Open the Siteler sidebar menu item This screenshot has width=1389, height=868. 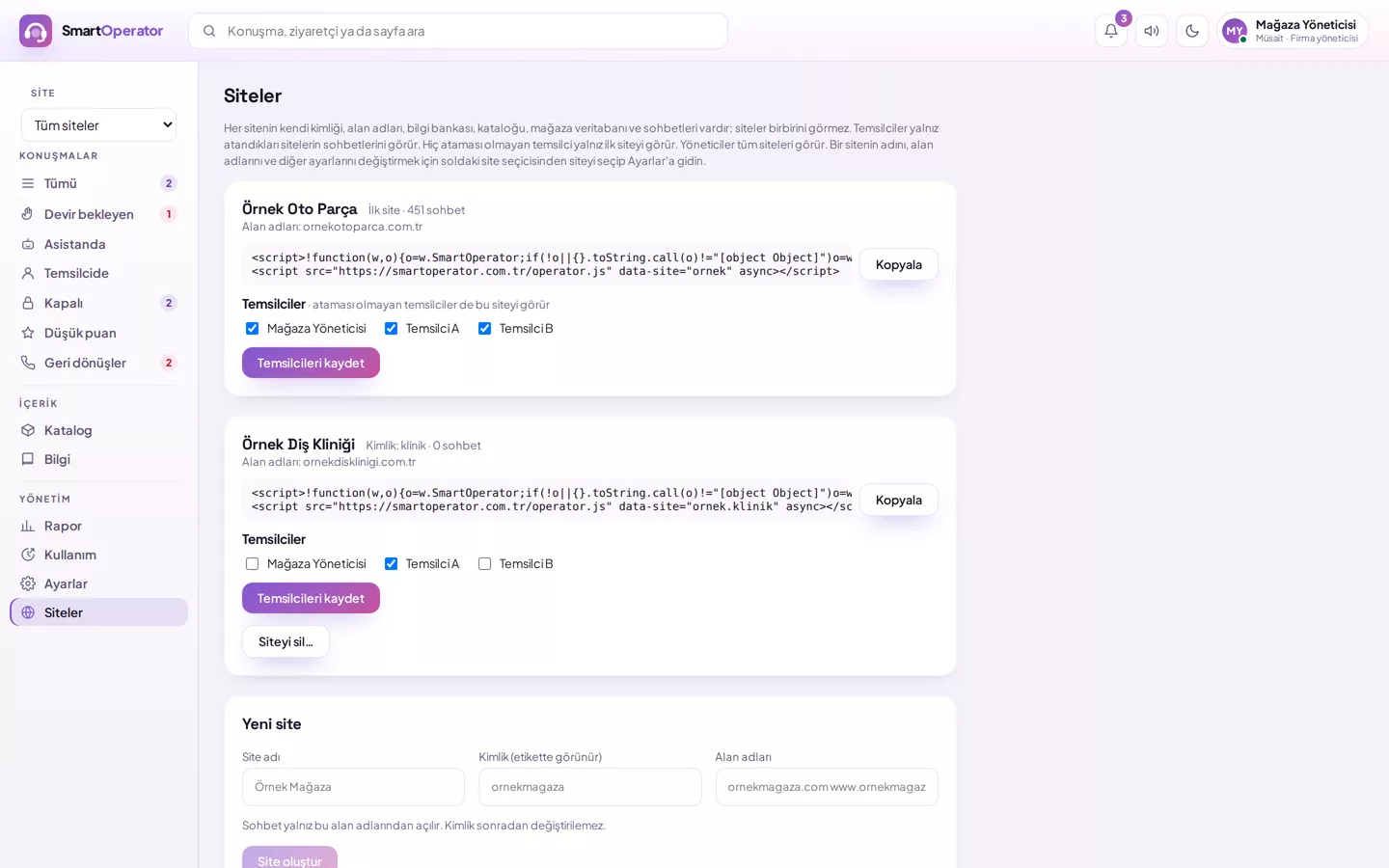click(99, 612)
